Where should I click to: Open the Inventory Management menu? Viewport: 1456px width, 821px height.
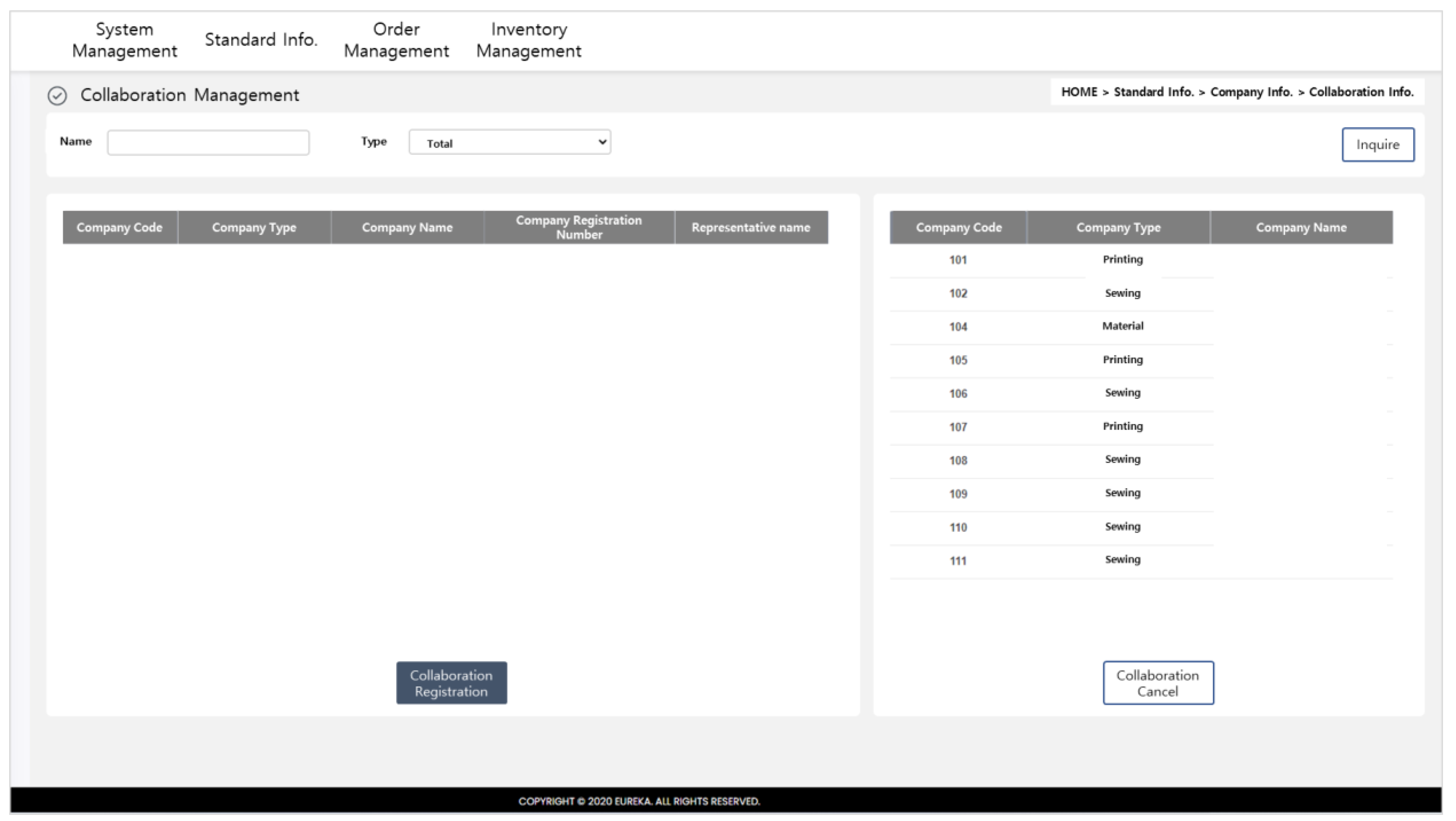529,40
